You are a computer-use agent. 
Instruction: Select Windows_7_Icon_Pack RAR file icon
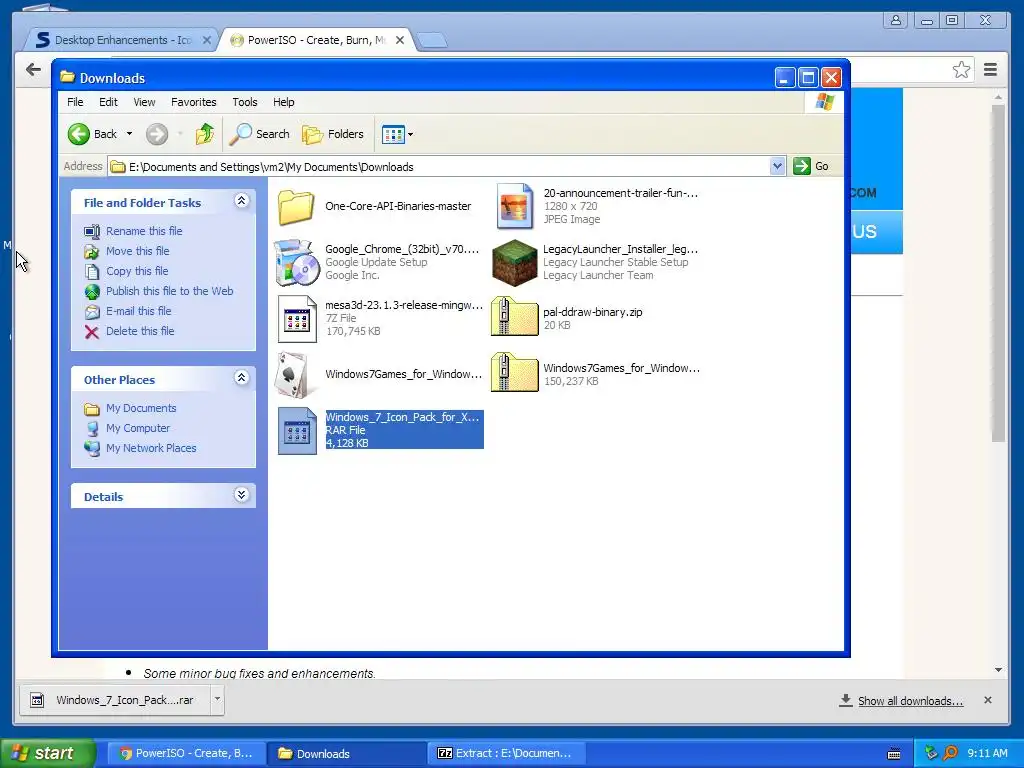[297, 431]
